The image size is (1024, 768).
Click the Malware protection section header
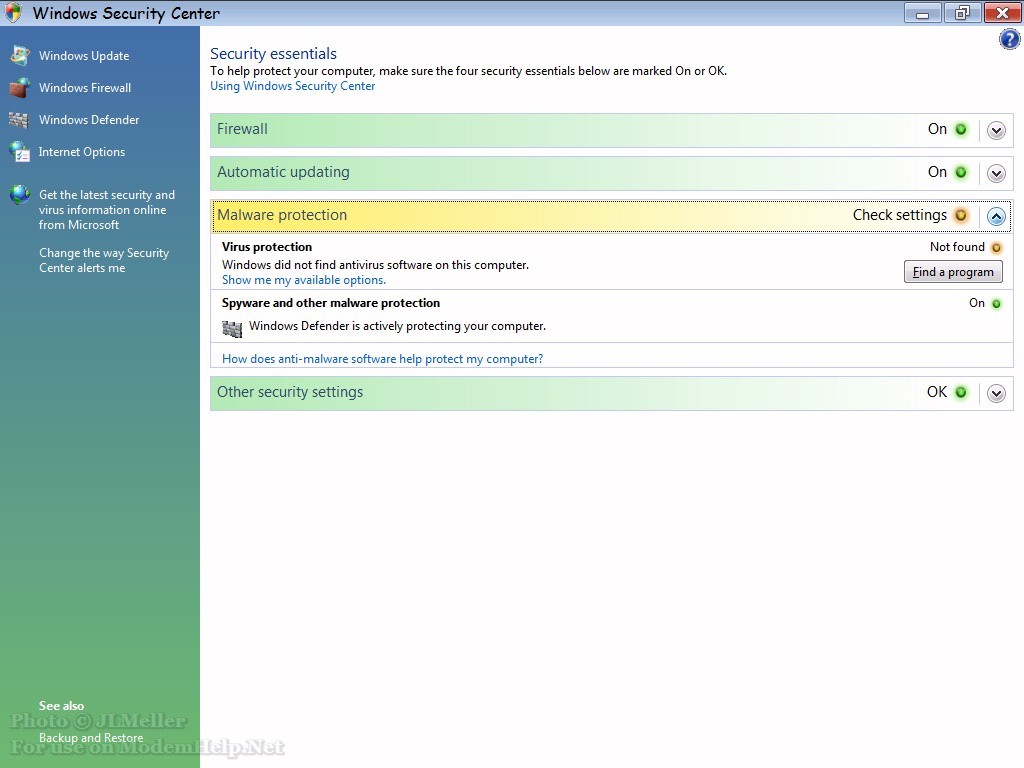[x=611, y=216]
